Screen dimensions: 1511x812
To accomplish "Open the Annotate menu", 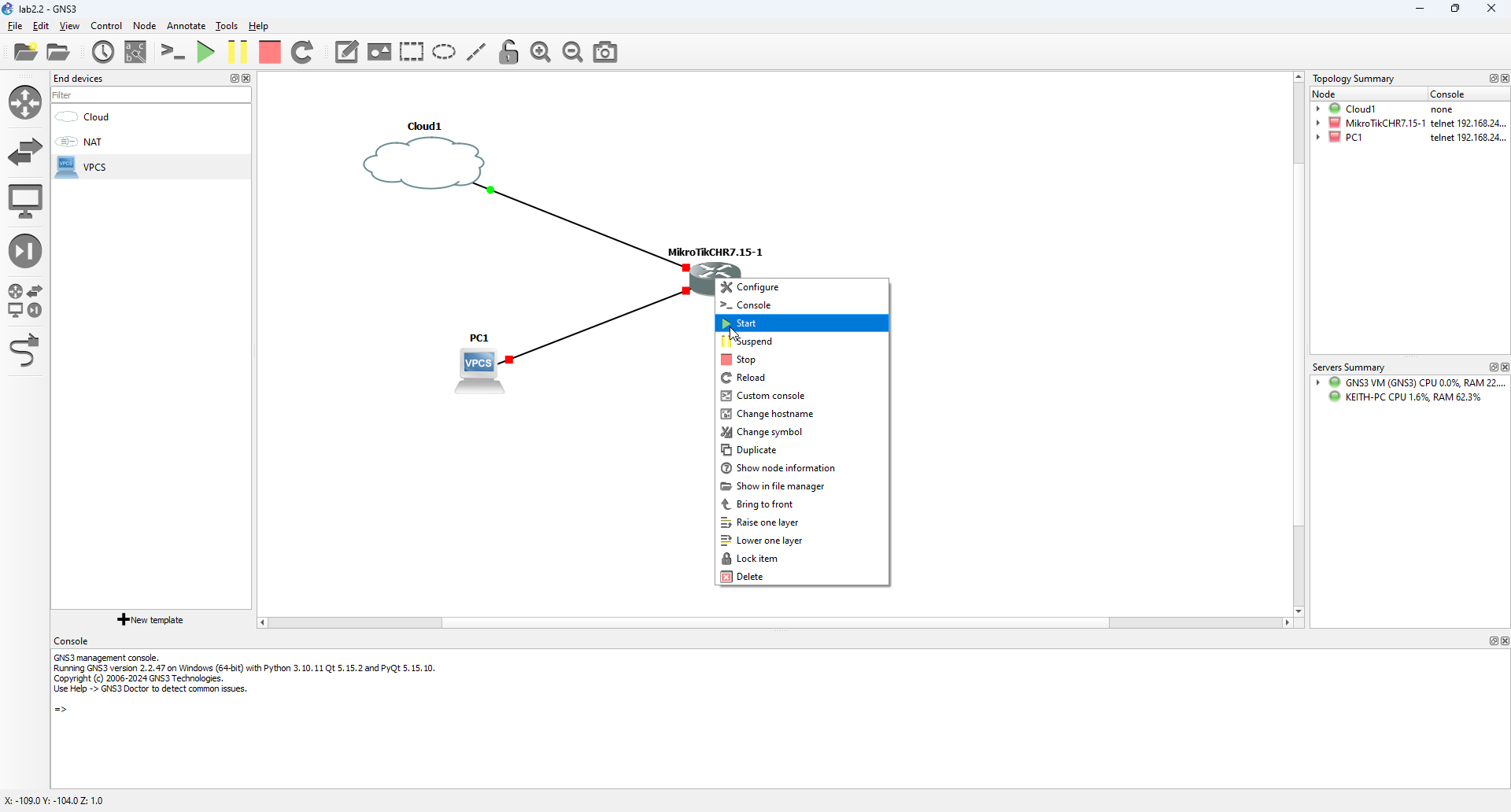I will [x=186, y=25].
